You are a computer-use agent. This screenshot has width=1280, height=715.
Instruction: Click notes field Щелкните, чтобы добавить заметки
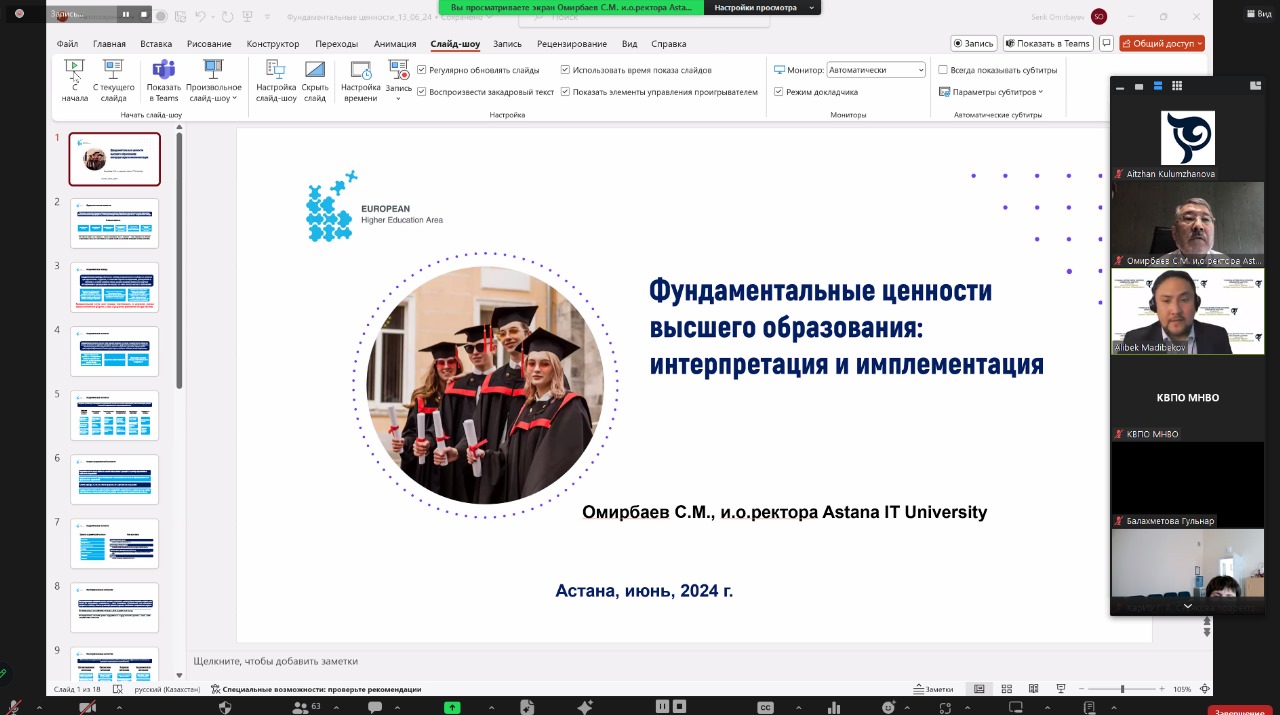point(276,661)
